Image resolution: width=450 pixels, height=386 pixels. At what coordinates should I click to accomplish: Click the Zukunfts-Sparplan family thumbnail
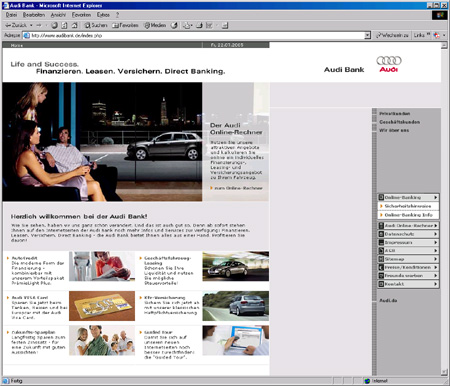[102, 341]
